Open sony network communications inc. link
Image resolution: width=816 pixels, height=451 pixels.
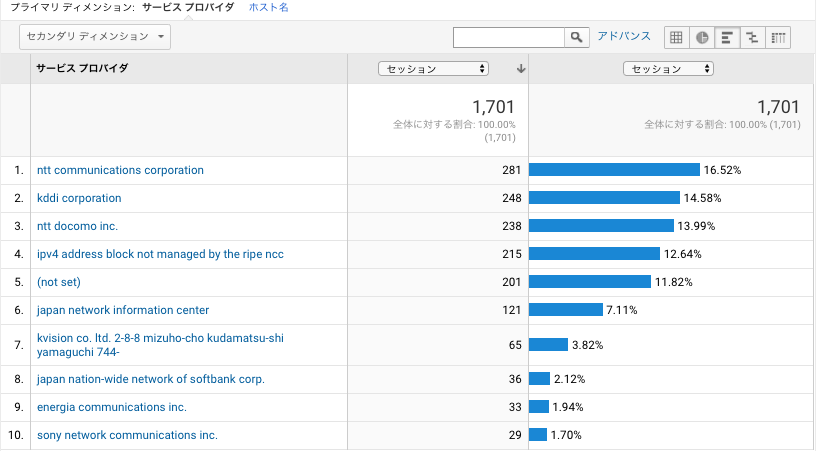pos(128,435)
